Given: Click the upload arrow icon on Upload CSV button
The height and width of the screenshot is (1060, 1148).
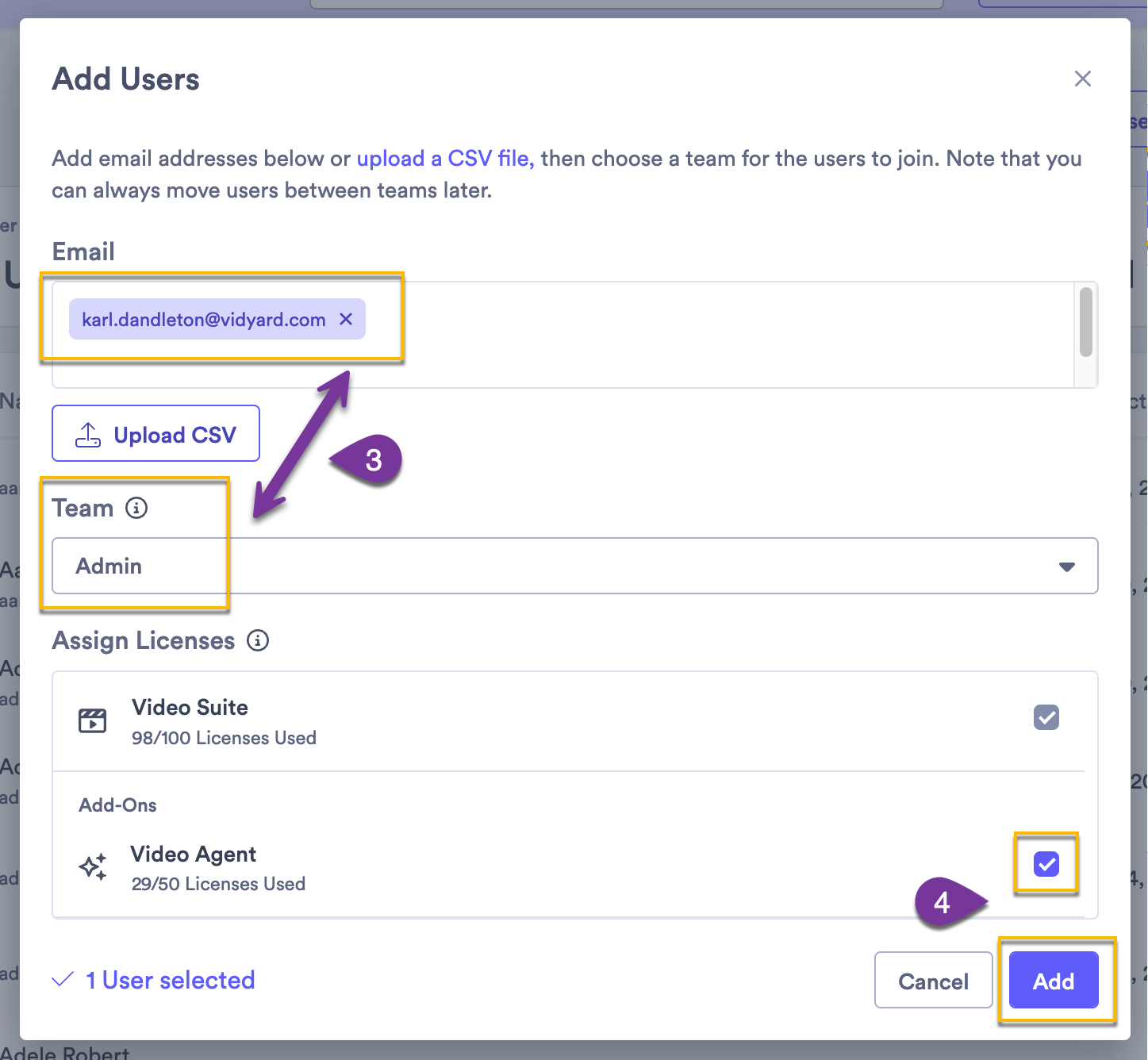Looking at the screenshot, I should click(88, 433).
